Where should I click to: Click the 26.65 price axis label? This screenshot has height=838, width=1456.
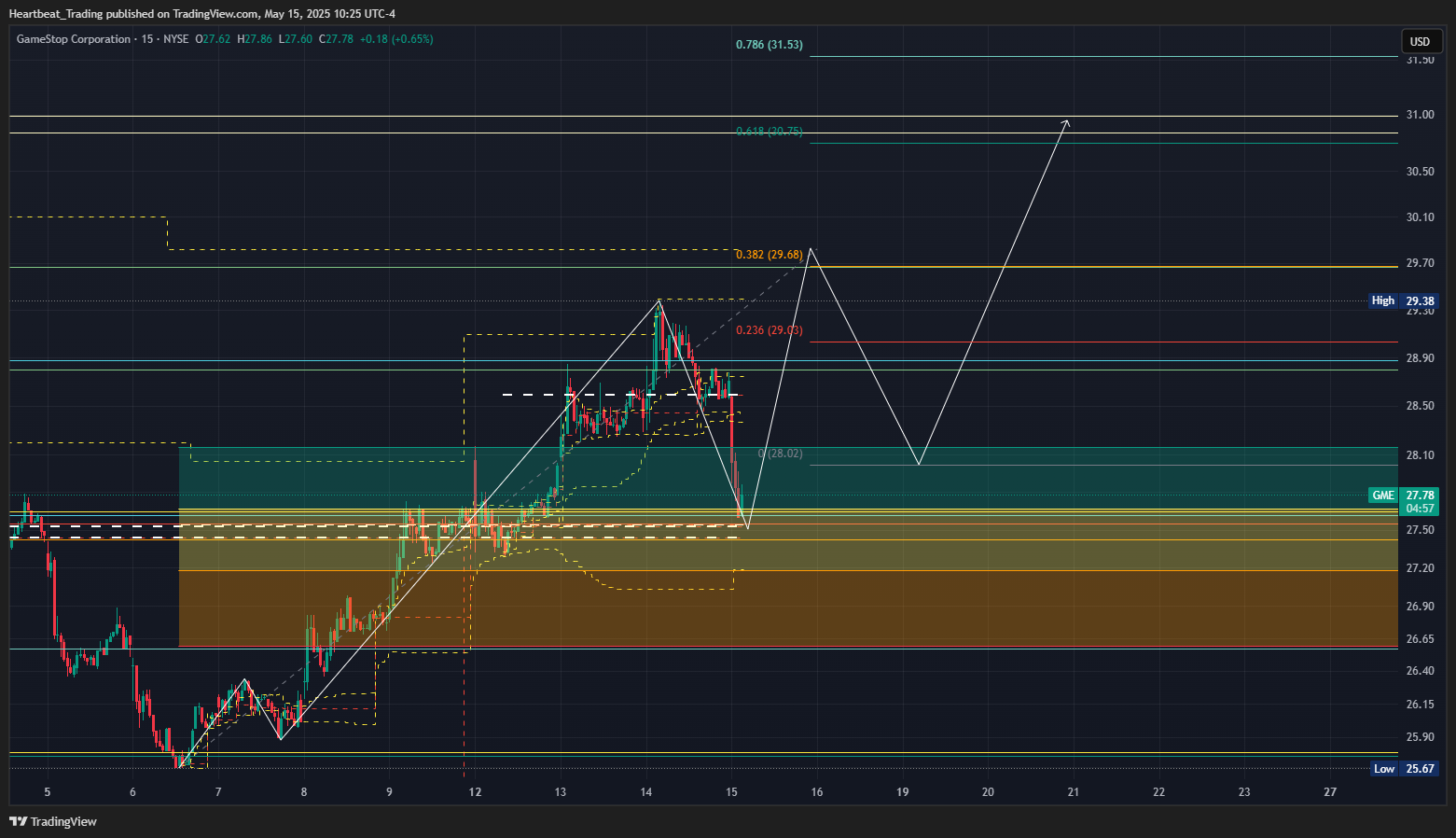tap(1420, 639)
